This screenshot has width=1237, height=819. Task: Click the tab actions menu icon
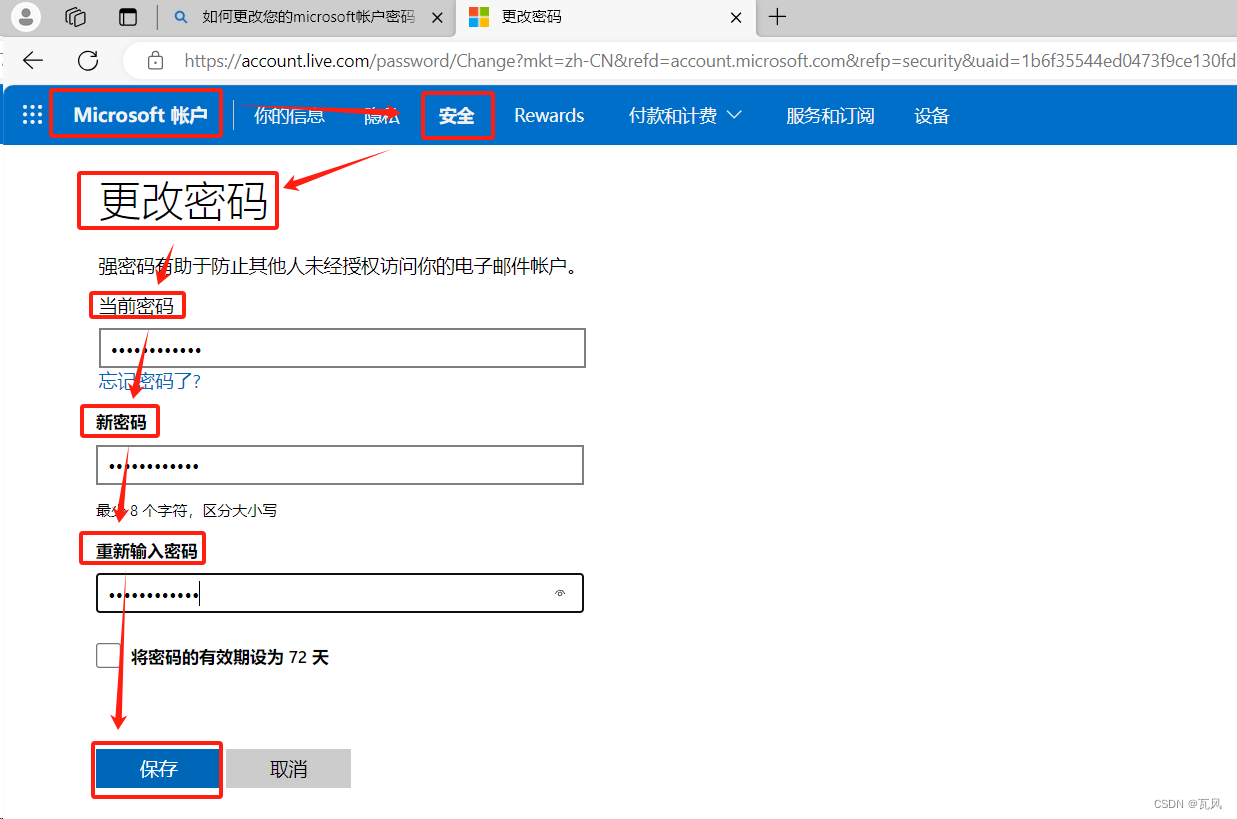(128, 17)
